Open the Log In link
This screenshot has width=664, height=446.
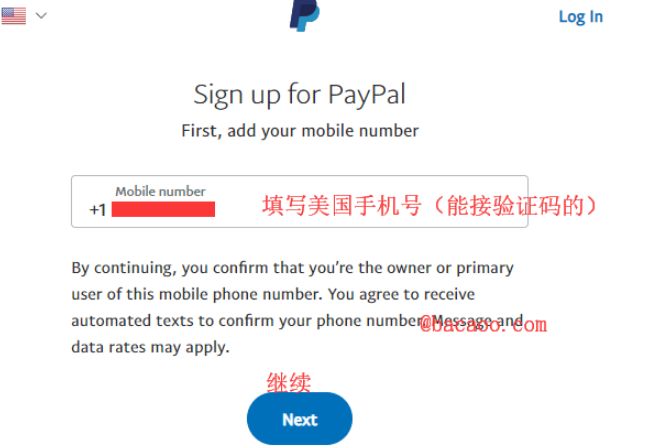point(581,17)
